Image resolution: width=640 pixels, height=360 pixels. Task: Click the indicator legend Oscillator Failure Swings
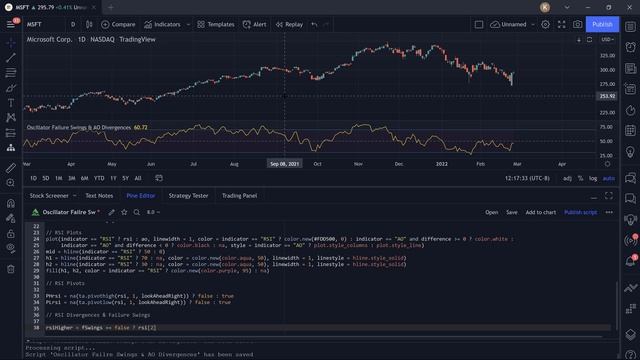78,127
